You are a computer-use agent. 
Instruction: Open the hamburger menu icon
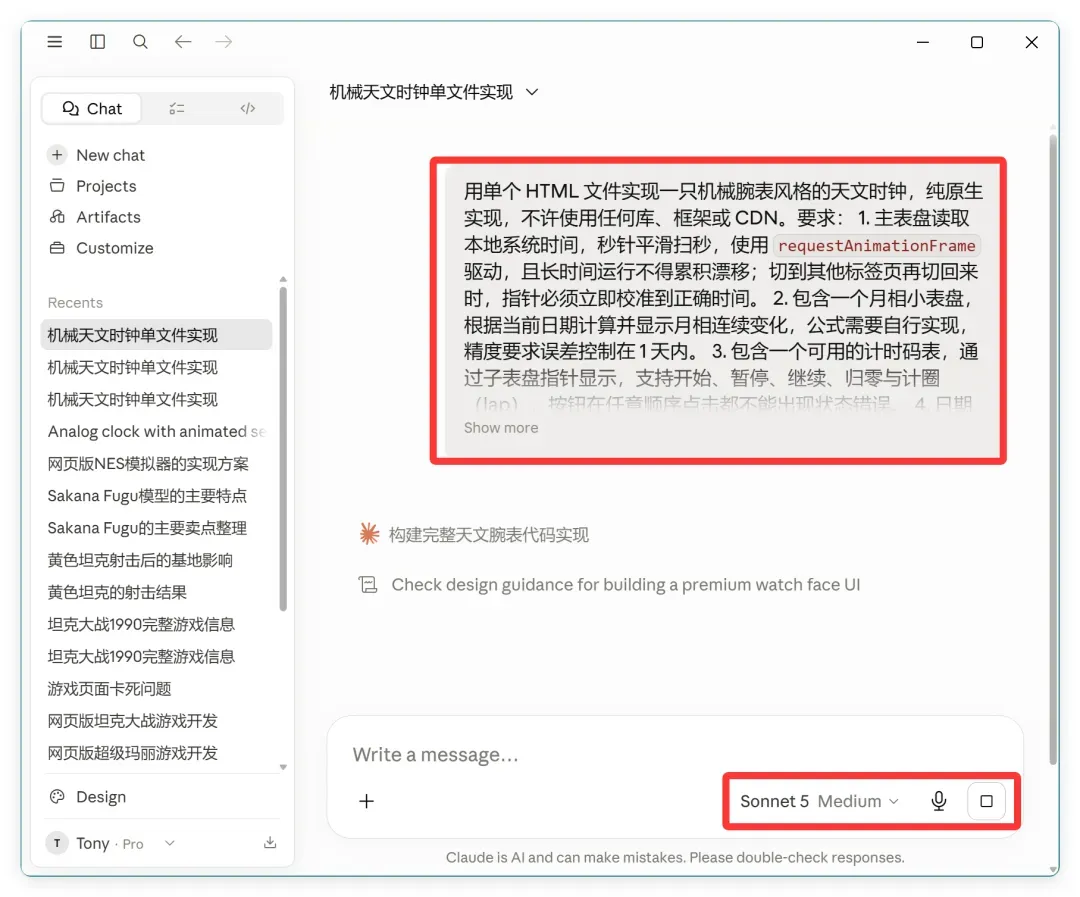click(54, 42)
